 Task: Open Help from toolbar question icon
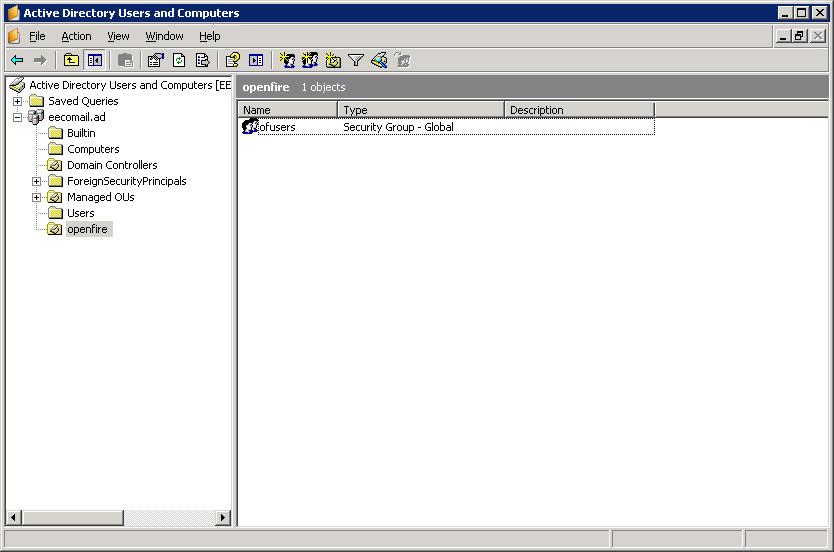[232, 60]
